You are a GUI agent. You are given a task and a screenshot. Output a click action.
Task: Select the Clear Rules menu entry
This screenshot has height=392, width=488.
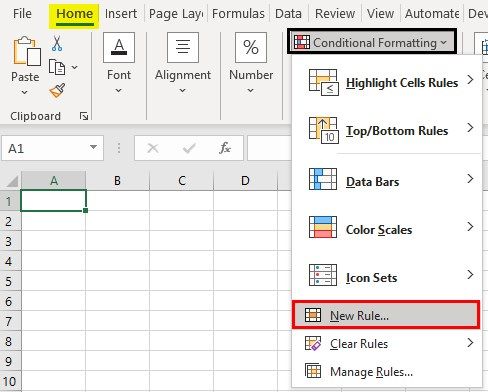[386, 343]
